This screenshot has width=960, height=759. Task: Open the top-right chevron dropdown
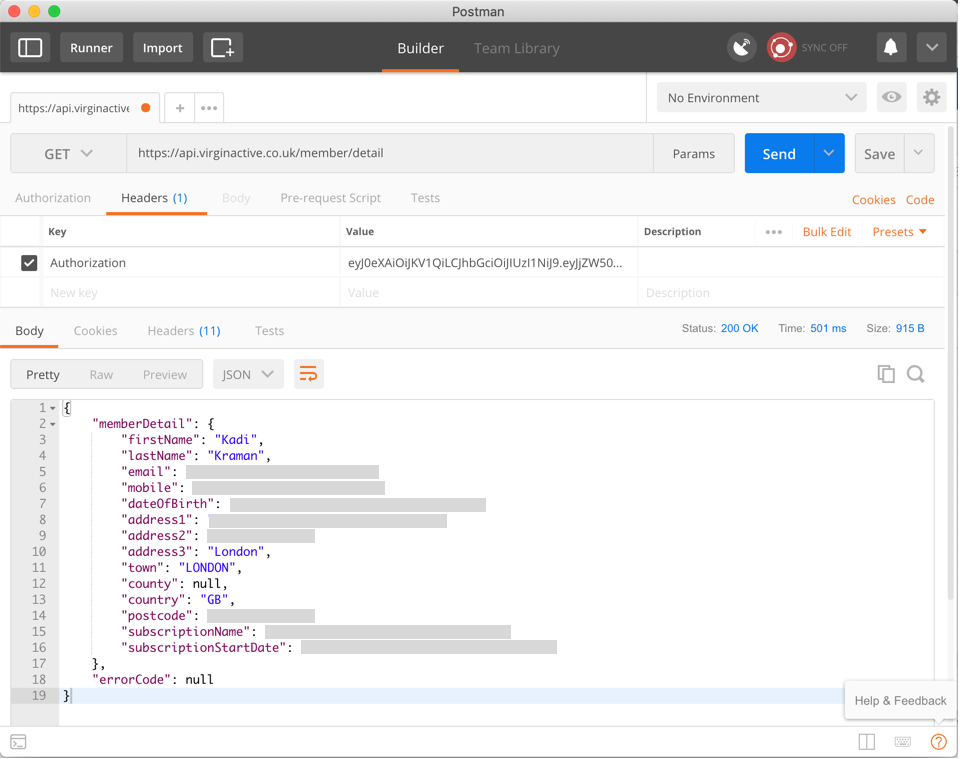pyautogui.click(x=932, y=48)
